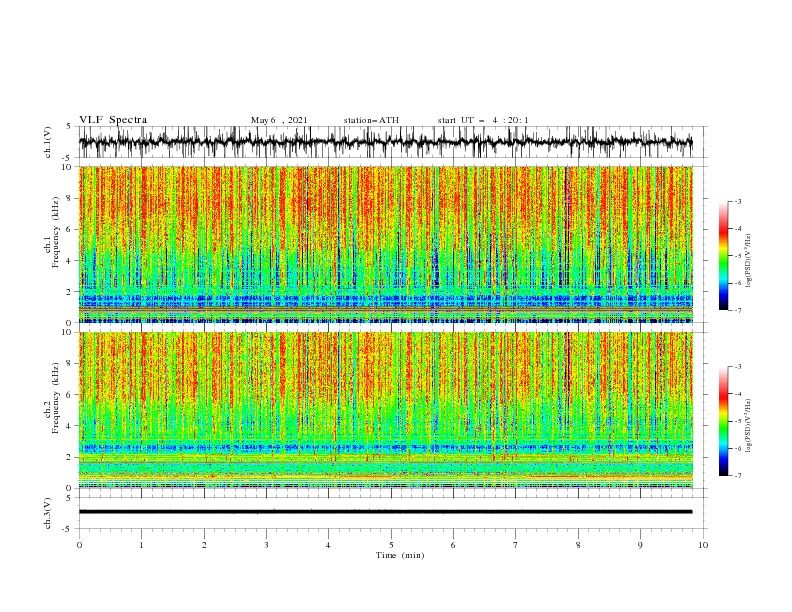The image size is (792, 612).
Task: Click time axis tick label "5"
Action: tap(391, 545)
